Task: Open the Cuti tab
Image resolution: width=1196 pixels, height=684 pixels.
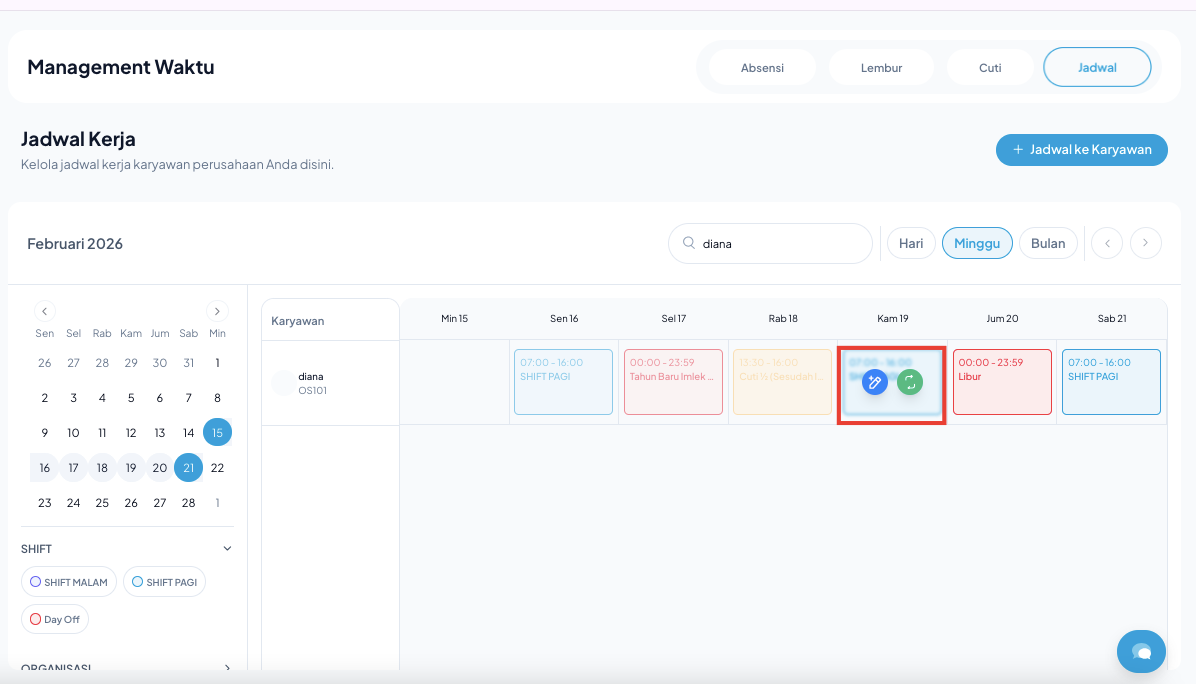Action: (x=989, y=68)
